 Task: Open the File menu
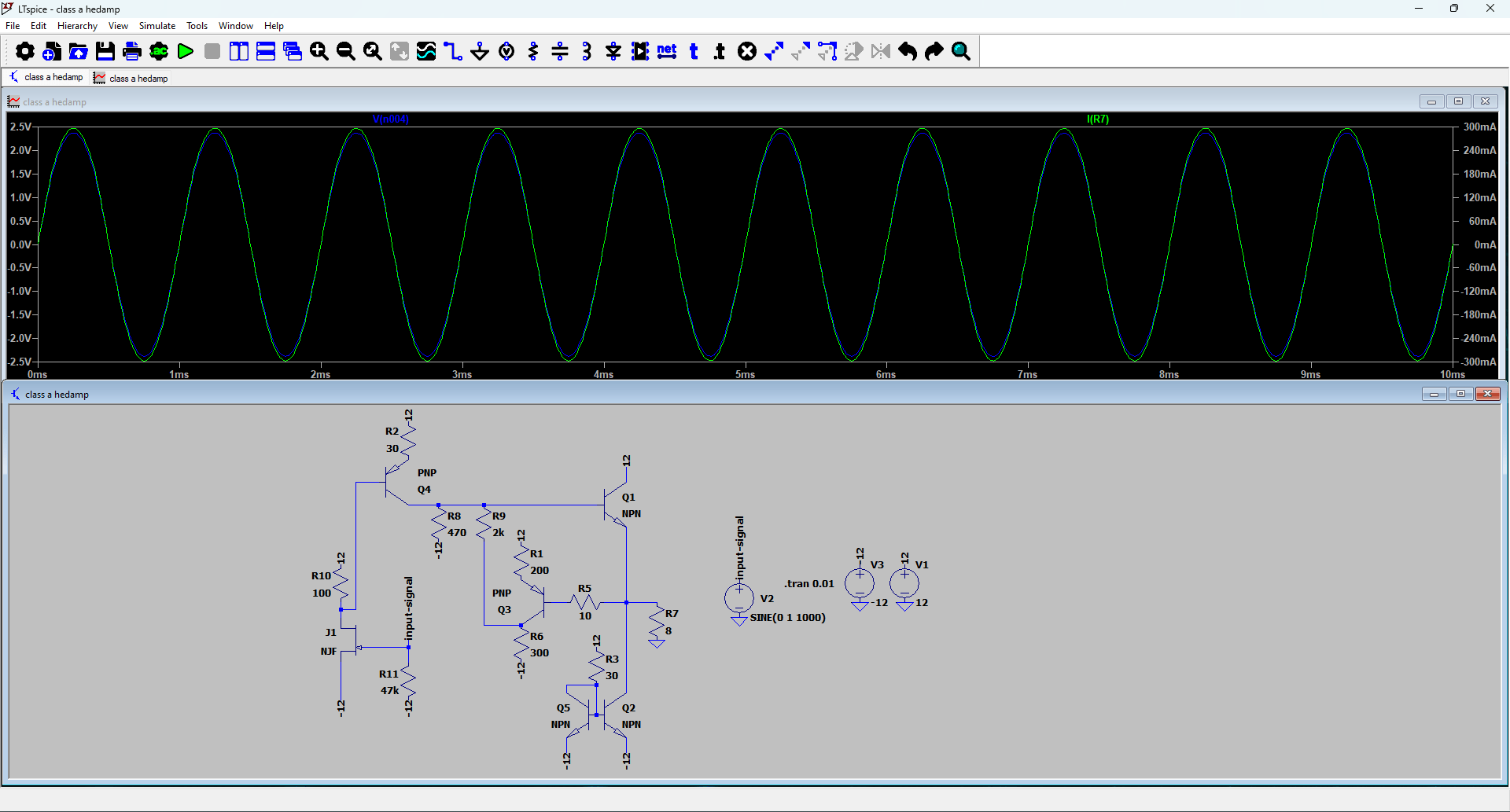pyautogui.click(x=13, y=26)
